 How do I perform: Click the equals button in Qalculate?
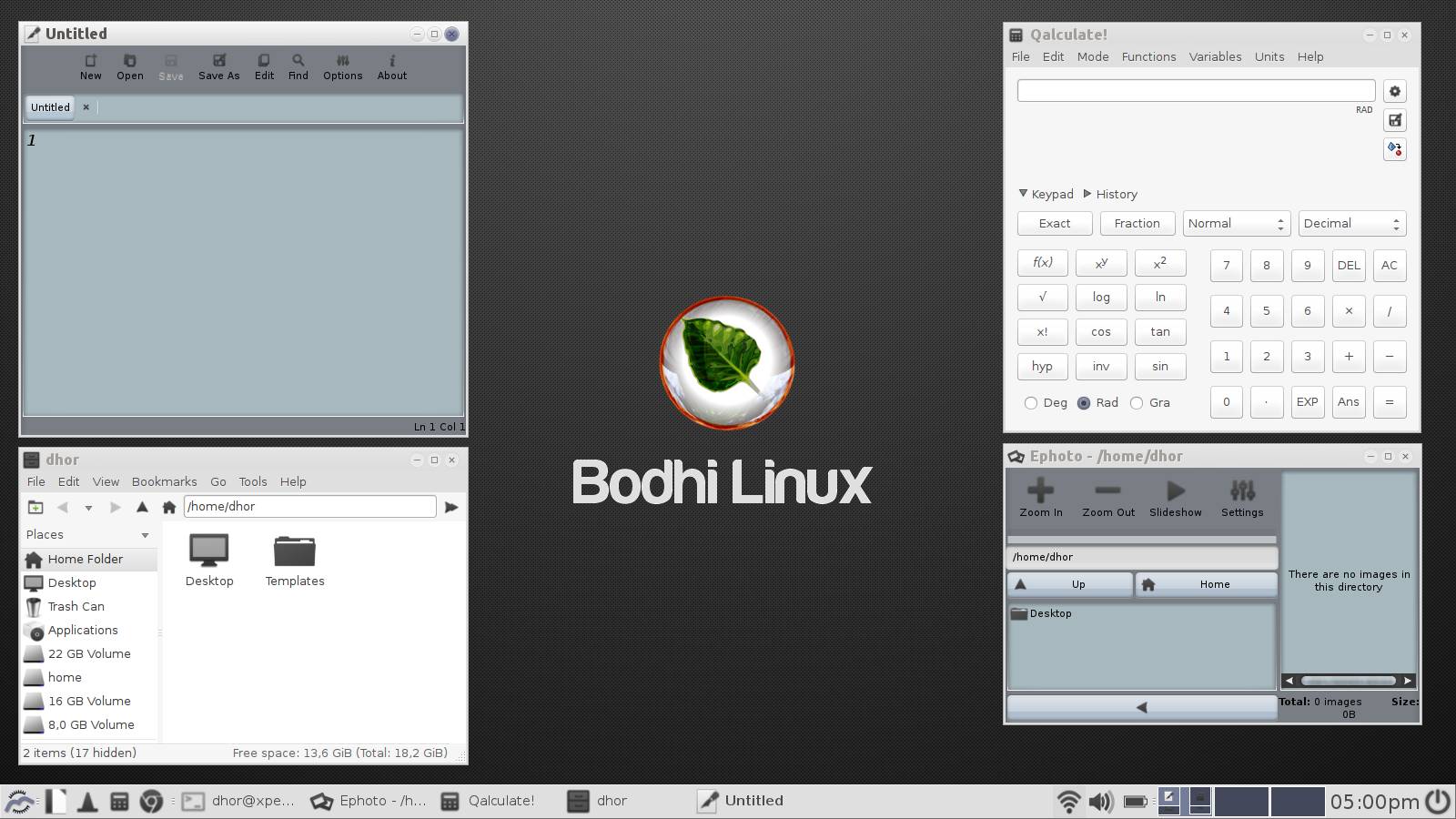pyautogui.click(x=1390, y=402)
